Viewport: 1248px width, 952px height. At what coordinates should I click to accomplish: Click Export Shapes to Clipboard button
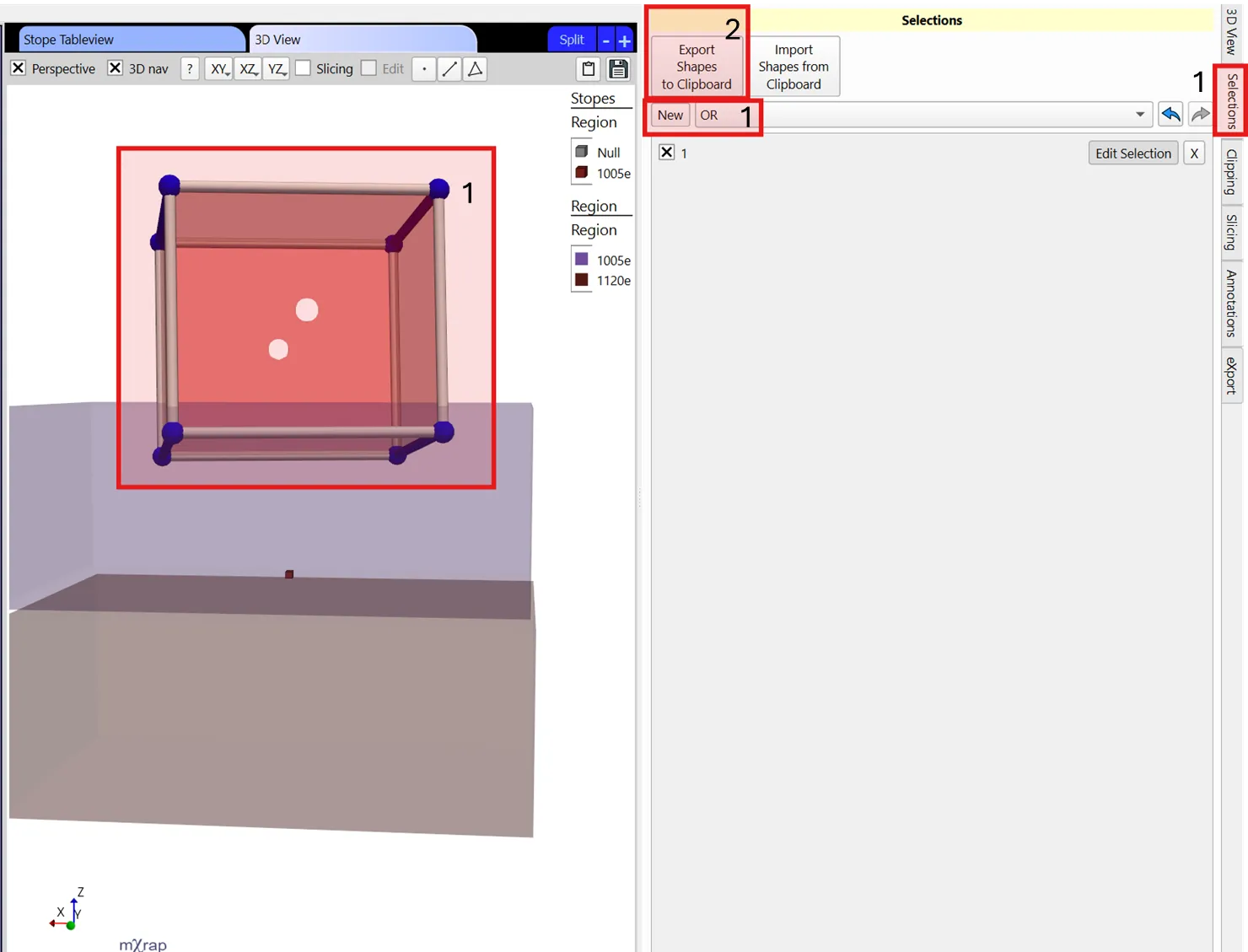point(697,67)
